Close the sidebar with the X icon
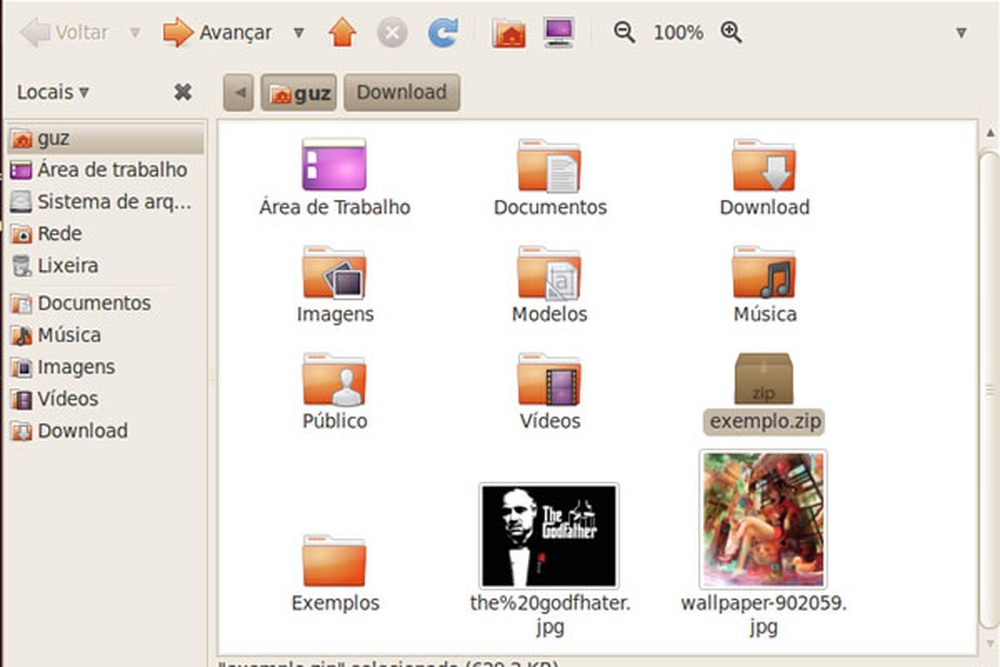The image size is (1000, 667). [182, 91]
